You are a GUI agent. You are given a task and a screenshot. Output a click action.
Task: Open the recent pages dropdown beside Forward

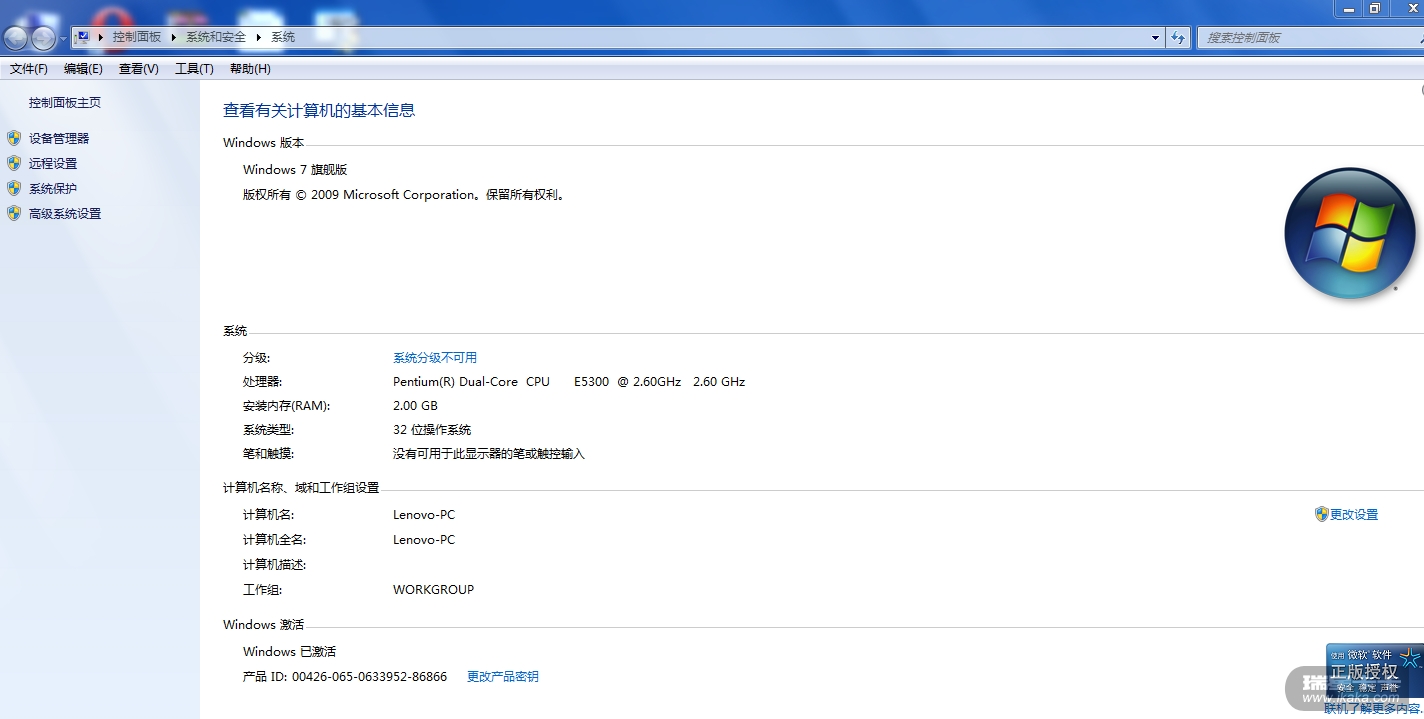click(x=64, y=39)
